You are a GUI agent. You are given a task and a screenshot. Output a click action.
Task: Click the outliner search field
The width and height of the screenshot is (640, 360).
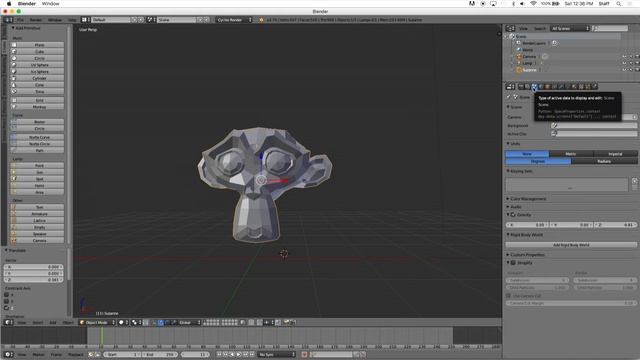tap(610, 29)
